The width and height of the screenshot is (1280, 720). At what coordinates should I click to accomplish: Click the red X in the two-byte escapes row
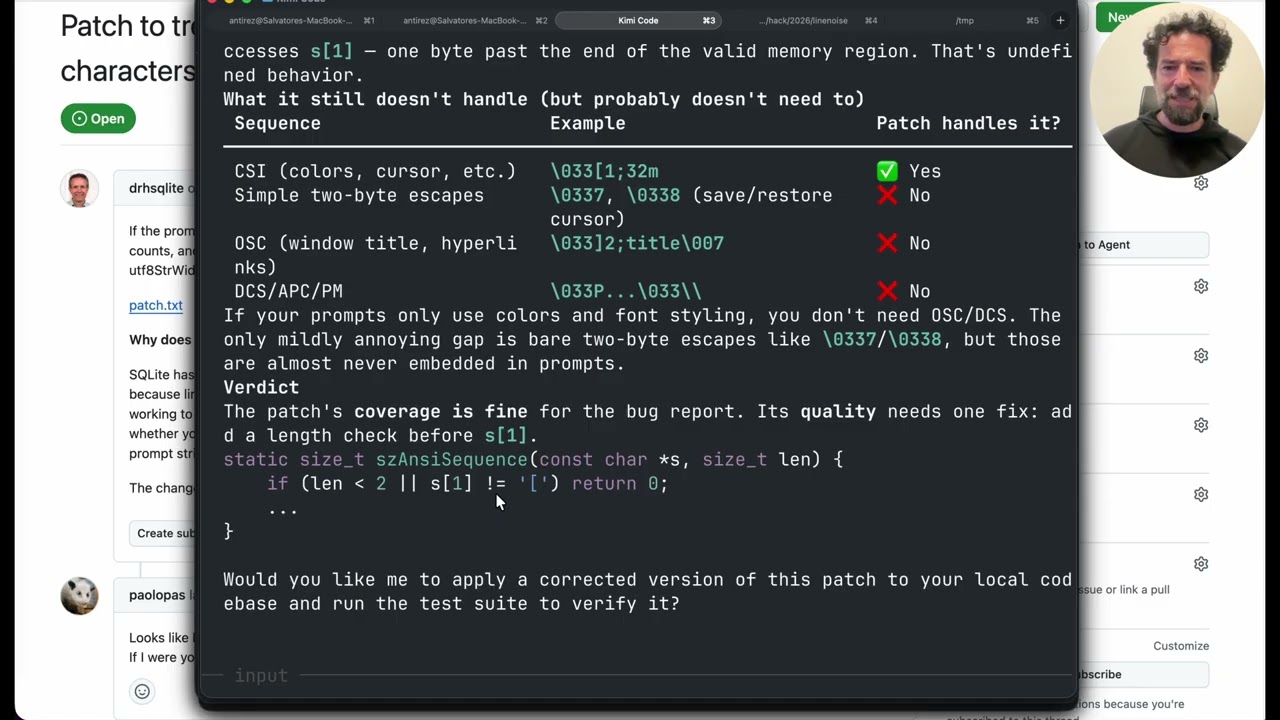point(887,195)
